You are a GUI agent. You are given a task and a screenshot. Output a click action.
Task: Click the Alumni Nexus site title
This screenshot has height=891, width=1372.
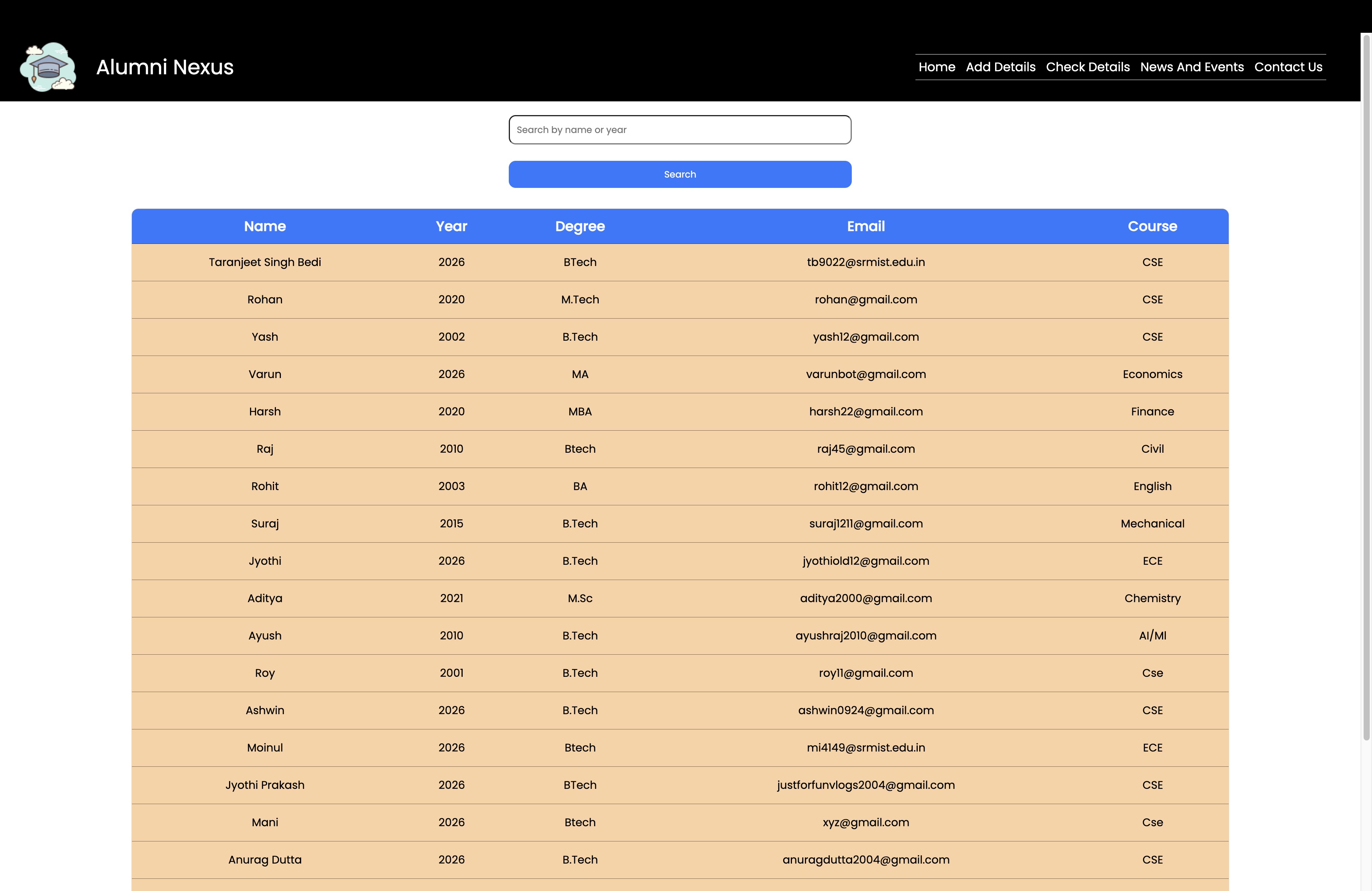165,67
